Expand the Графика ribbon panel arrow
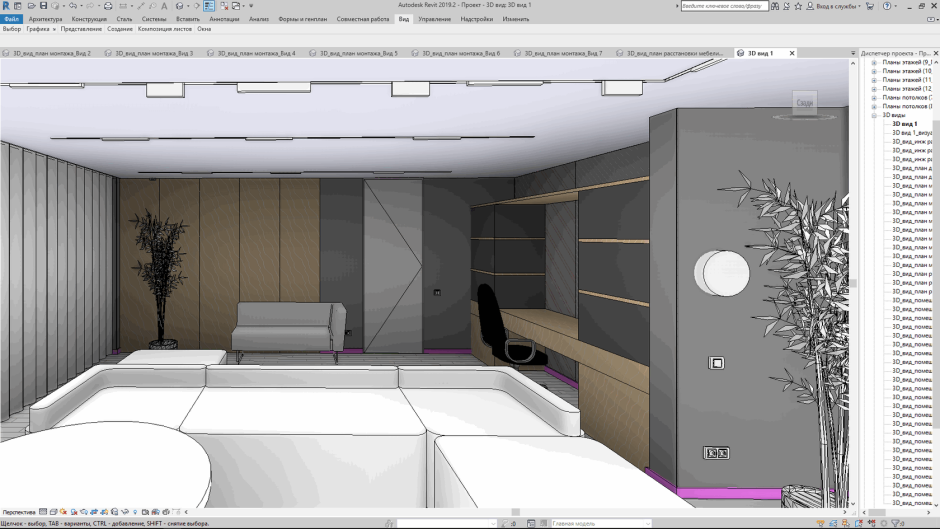The height and width of the screenshot is (529, 940). [56, 29]
